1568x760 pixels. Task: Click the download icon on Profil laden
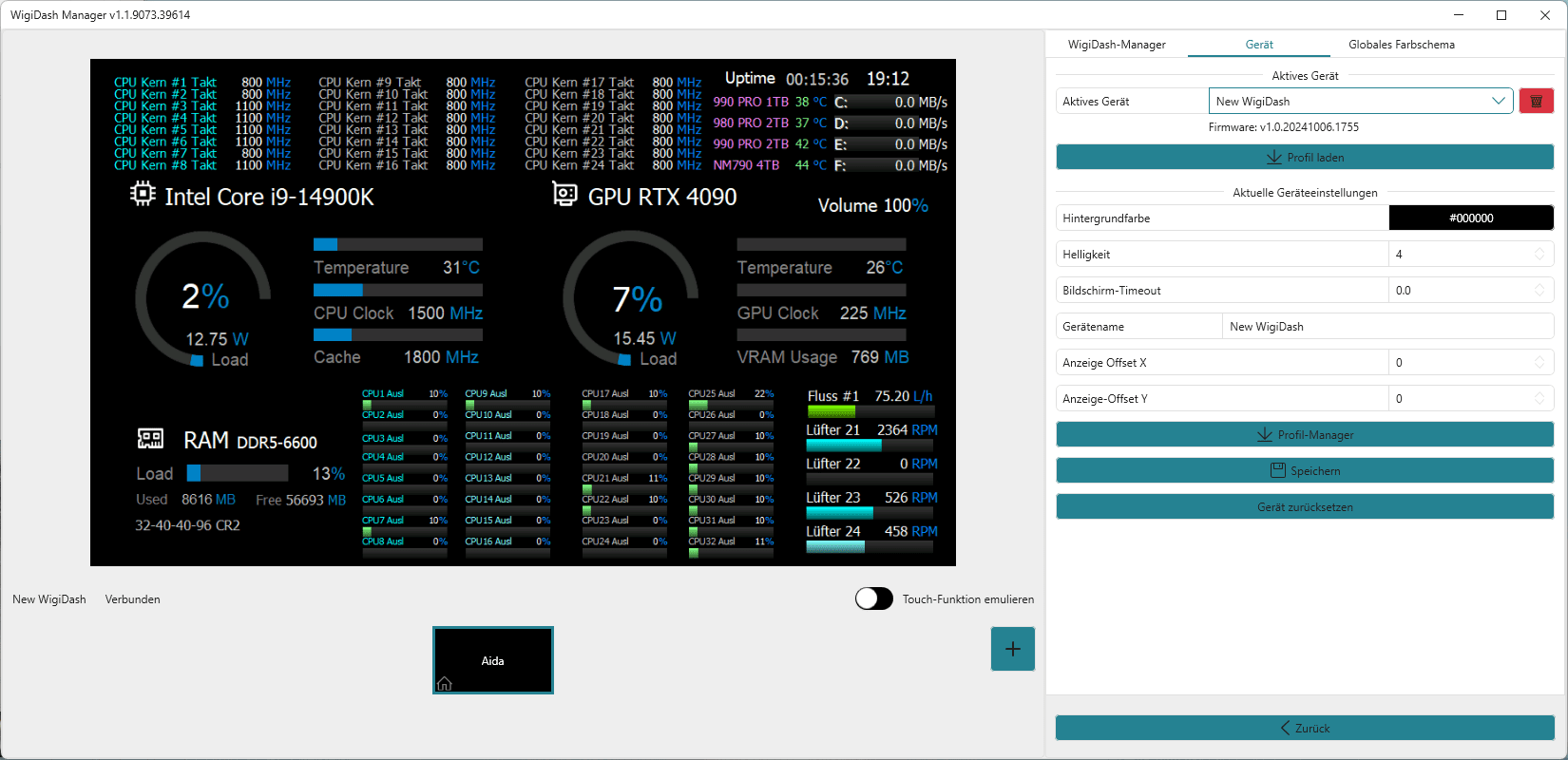point(1273,158)
